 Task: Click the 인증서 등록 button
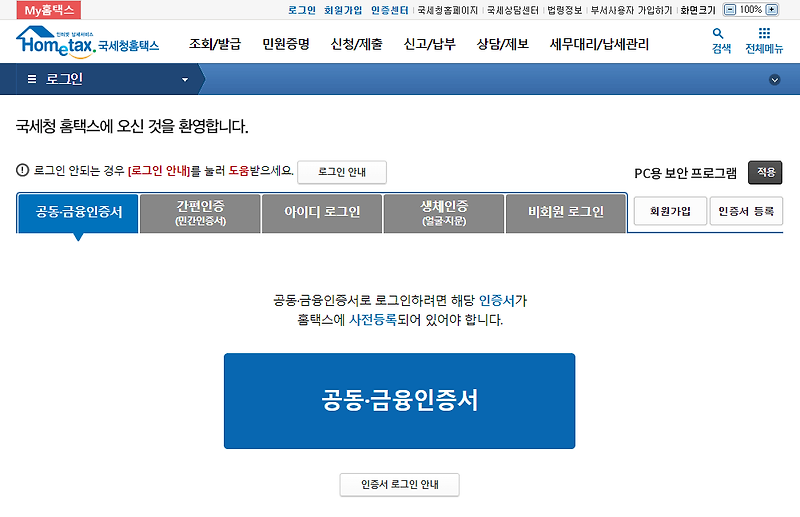pyautogui.click(x=746, y=211)
